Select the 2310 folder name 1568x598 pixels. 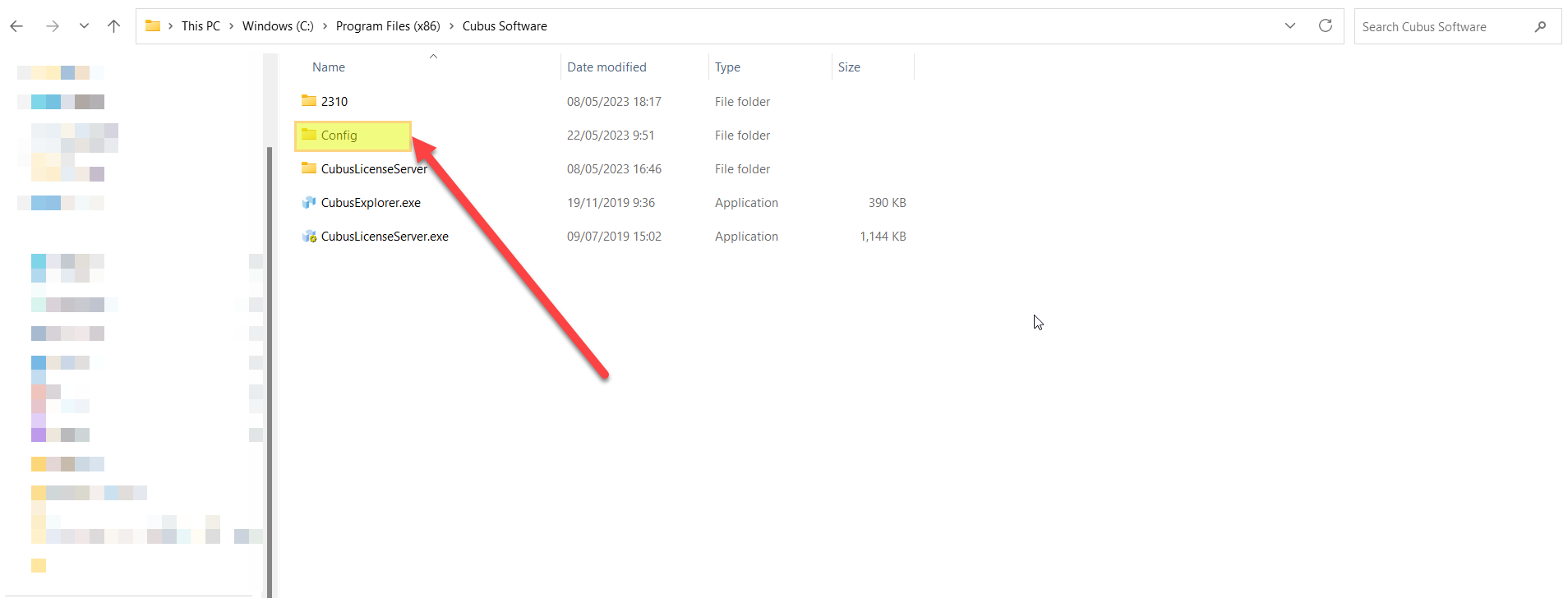[334, 102]
